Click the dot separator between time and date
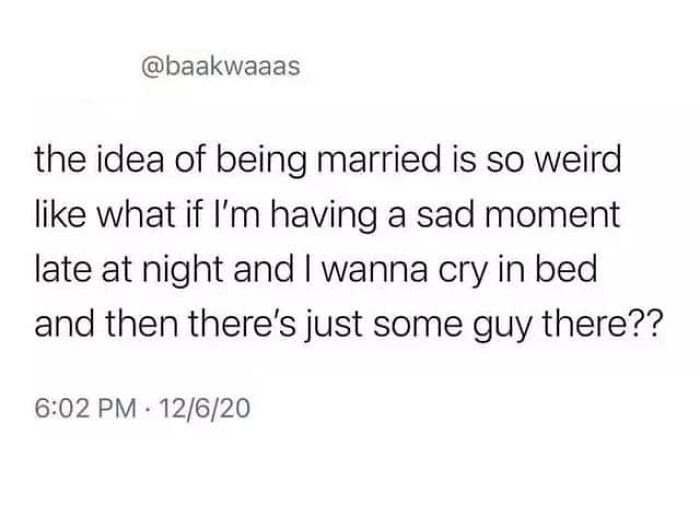 tap(148, 409)
